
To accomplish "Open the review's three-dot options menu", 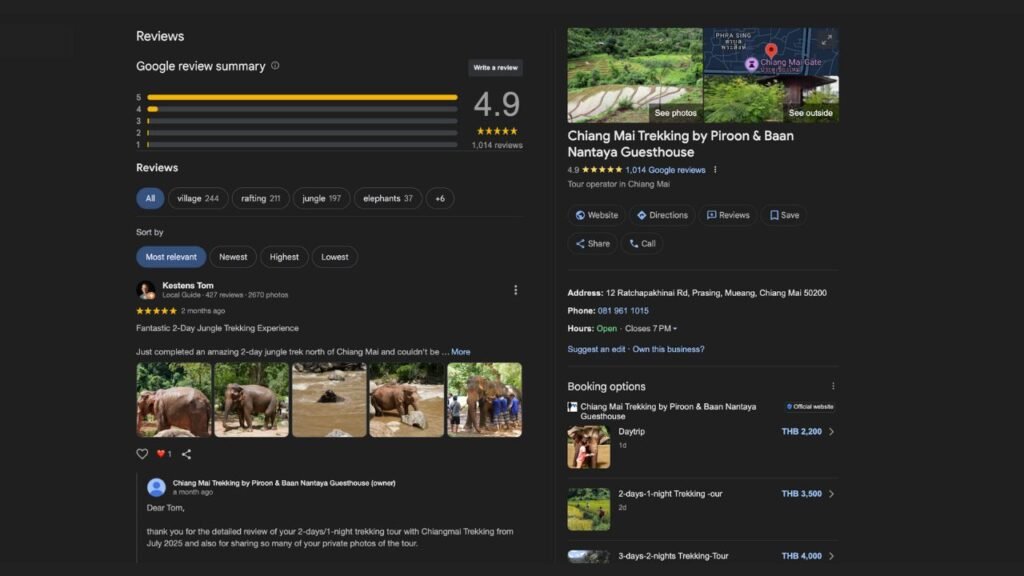I will tap(516, 290).
